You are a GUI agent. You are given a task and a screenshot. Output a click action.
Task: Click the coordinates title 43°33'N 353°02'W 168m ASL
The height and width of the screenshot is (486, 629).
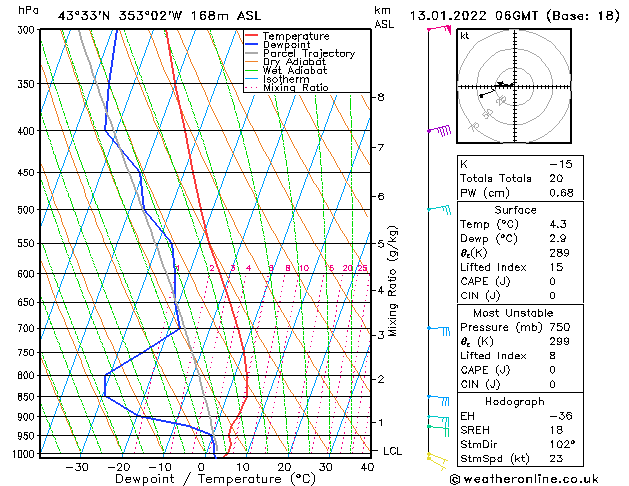tap(159, 16)
